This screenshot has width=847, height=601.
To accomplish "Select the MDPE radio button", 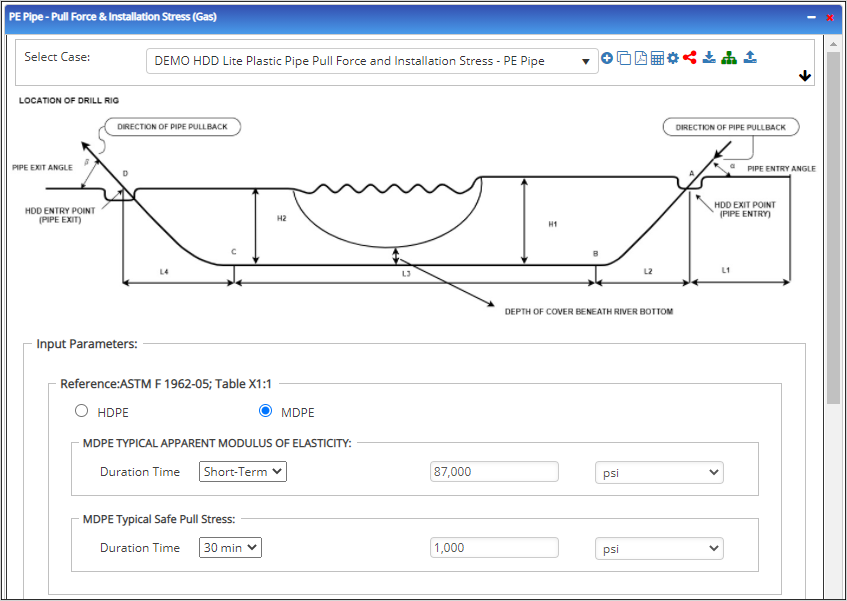I will (x=265, y=410).
